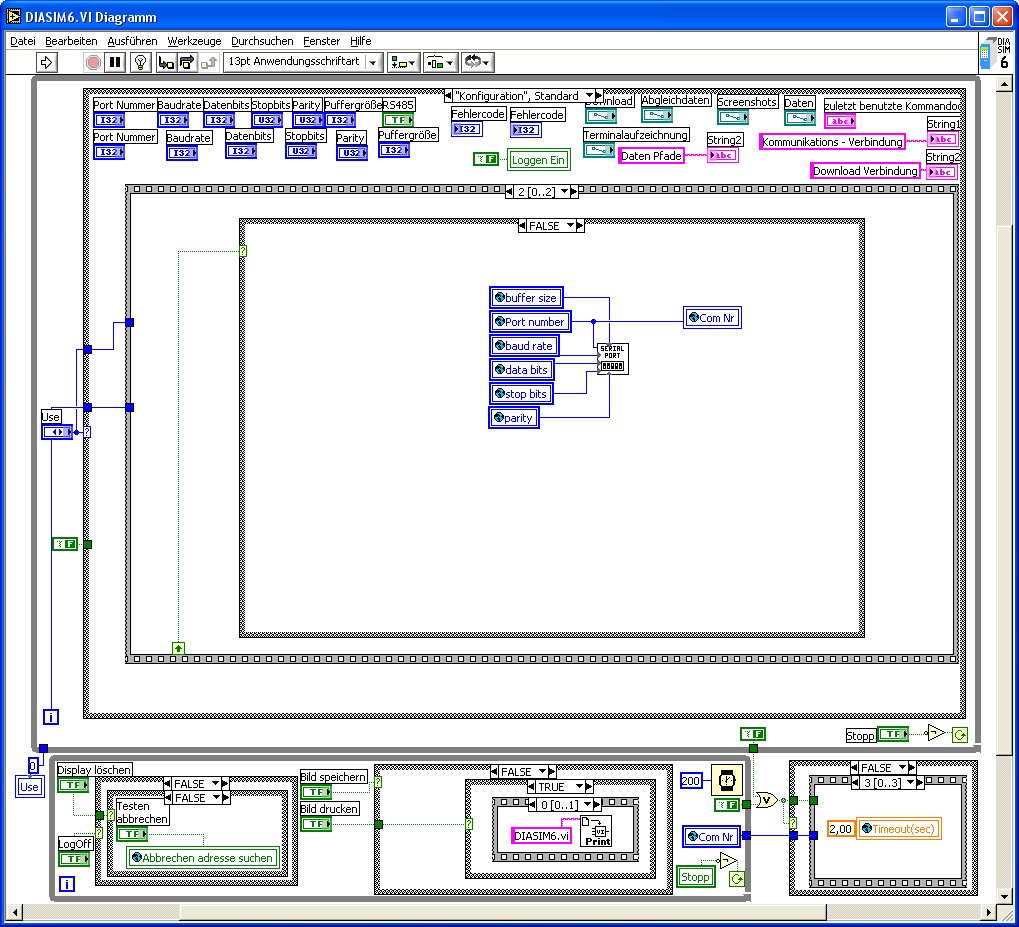Click the Run arrow toolbar icon
Viewport: 1019px width, 927px height.
46,62
